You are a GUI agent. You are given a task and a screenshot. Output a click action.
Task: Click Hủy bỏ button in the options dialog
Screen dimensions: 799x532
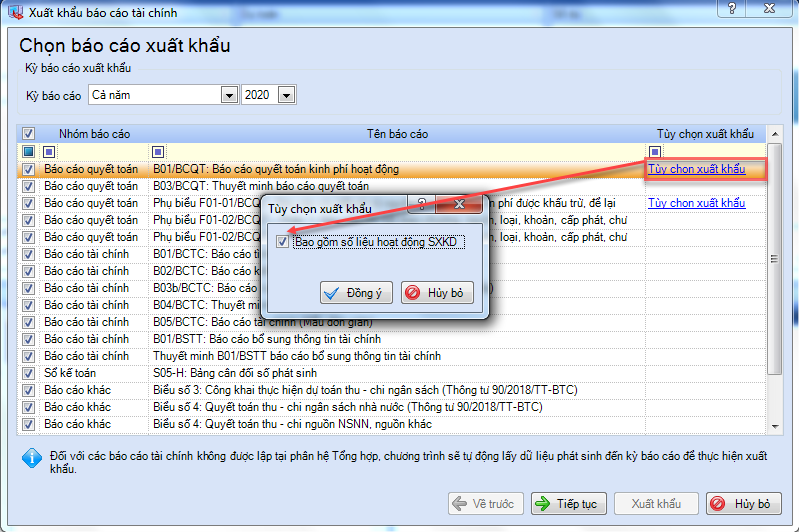(437, 293)
